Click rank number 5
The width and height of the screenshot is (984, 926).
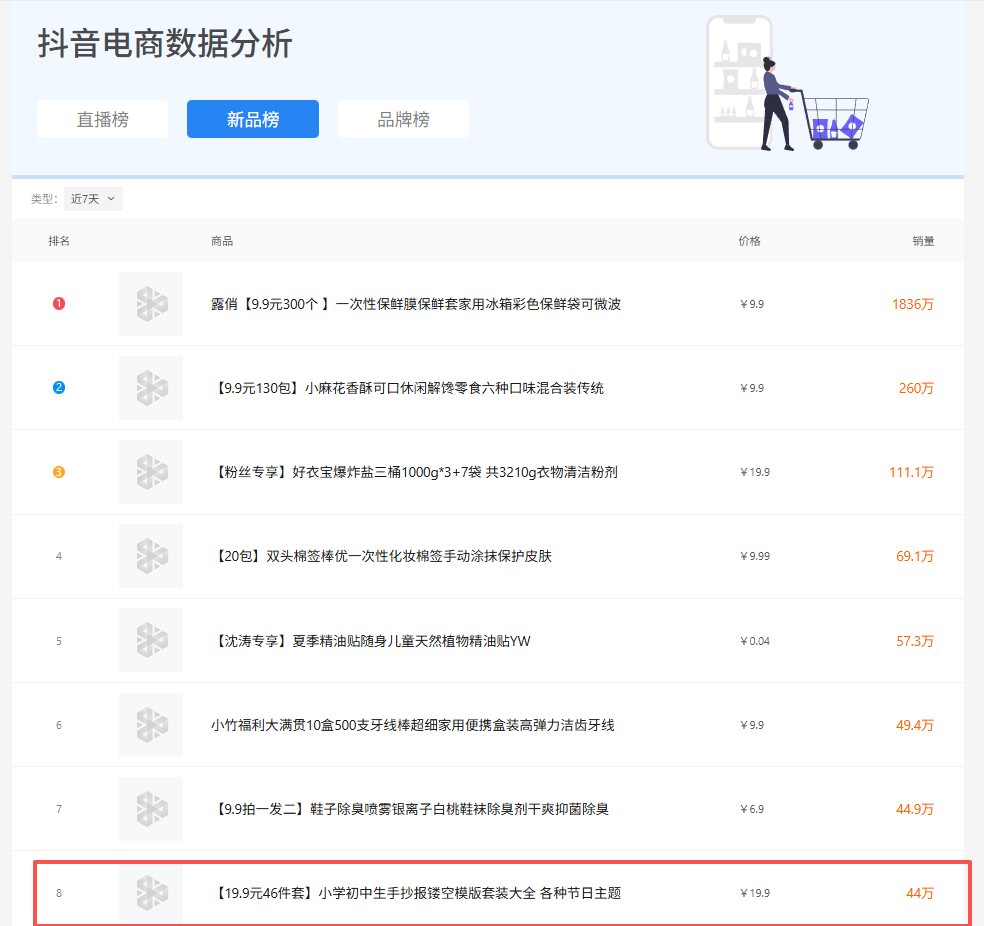(59, 641)
